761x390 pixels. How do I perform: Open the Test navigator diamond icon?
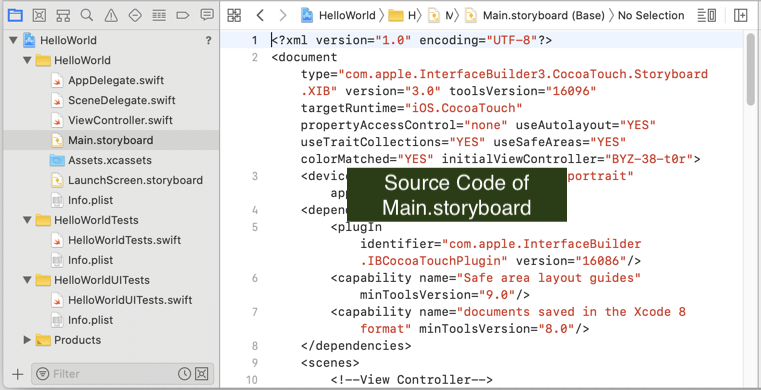point(135,16)
